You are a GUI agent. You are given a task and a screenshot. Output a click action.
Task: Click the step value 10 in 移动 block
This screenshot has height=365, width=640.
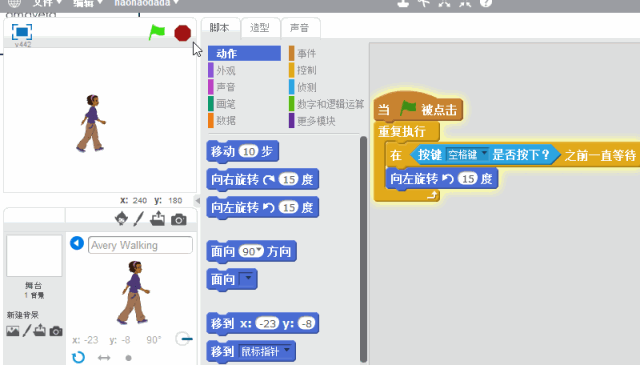(249, 151)
